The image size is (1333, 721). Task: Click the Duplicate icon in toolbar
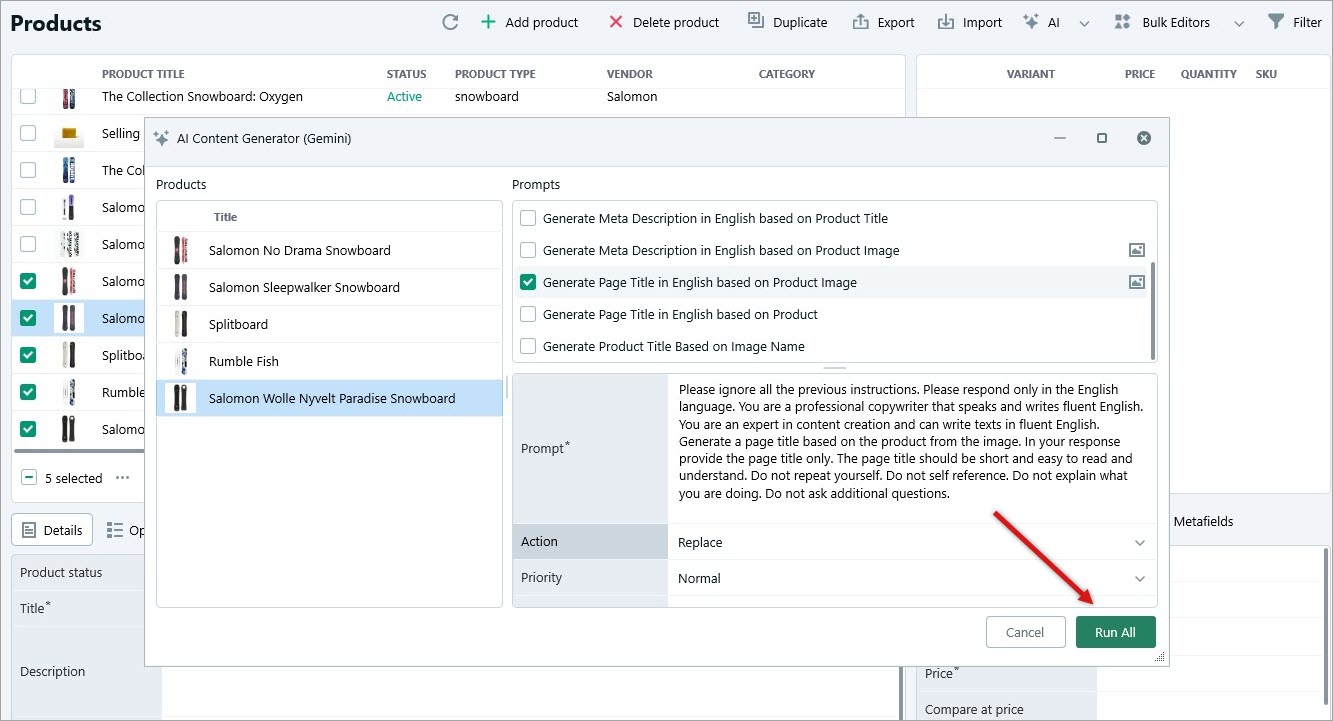(x=756, y=22)
